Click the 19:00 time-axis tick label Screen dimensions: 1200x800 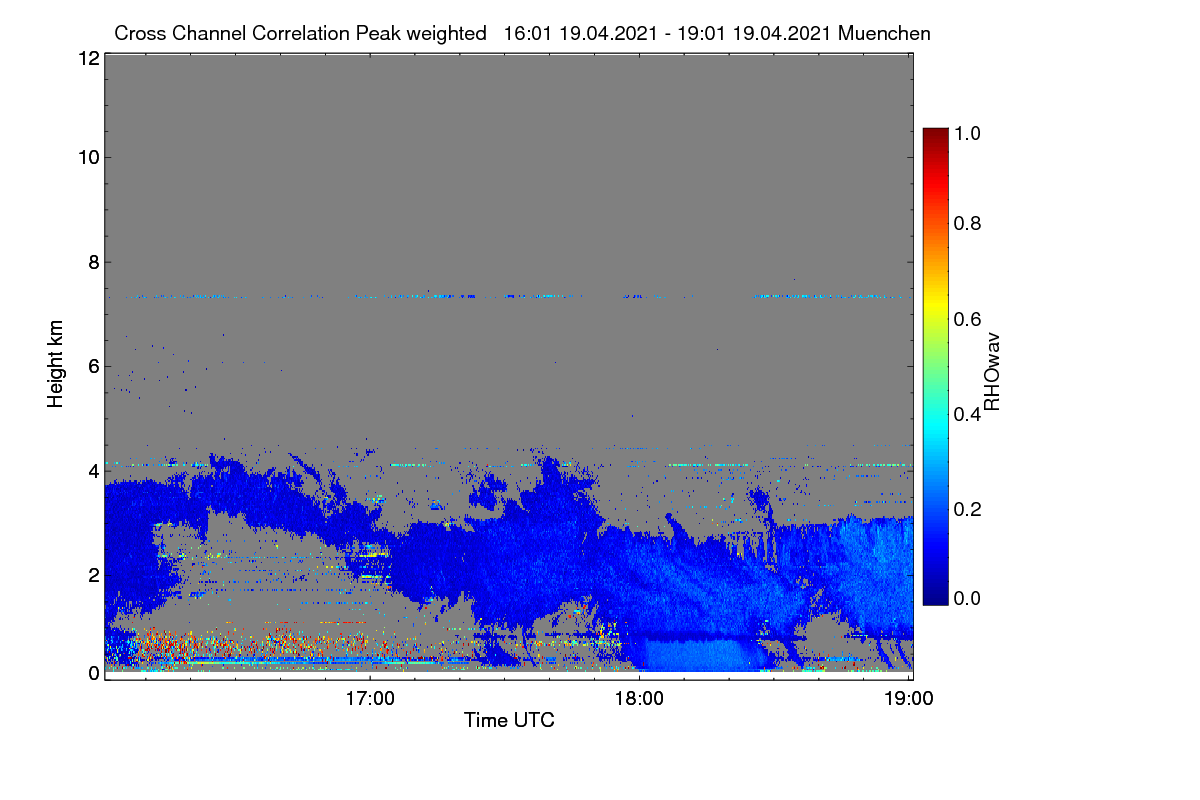click(x=908, y=697)
